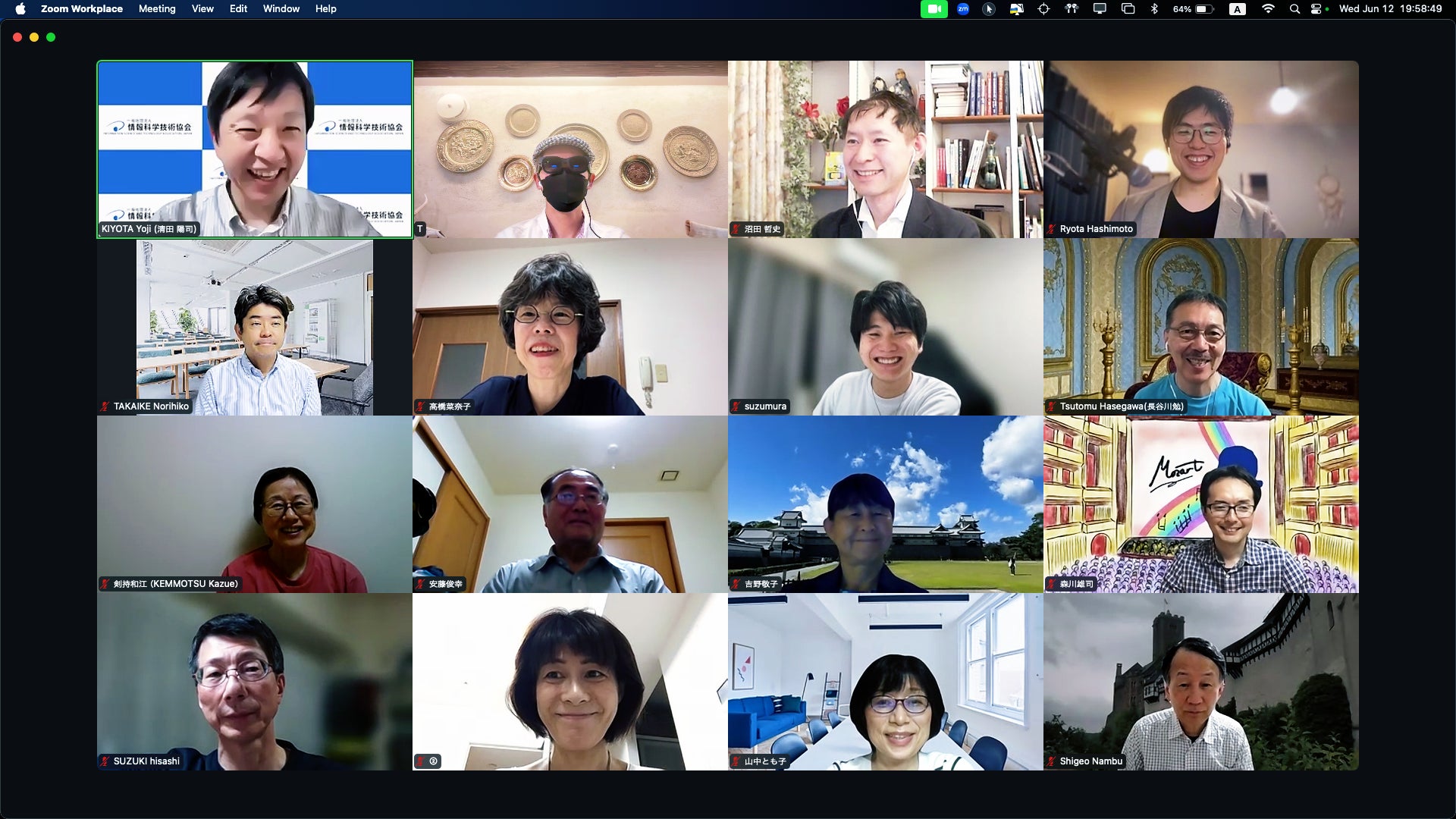Open the date and time clock
The height and width of the screenshot is (819, 1456).
coord(1390,9)
